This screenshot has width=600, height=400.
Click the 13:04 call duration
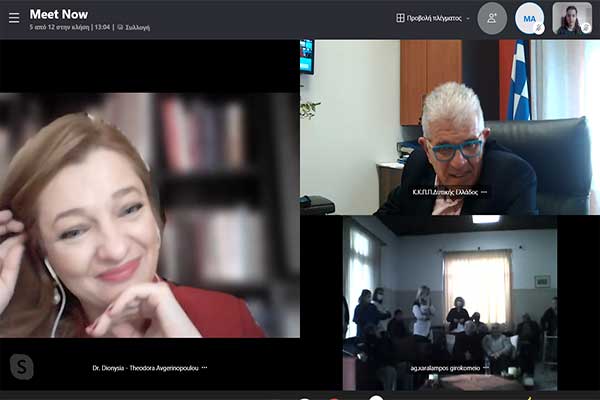coord(103,28)
